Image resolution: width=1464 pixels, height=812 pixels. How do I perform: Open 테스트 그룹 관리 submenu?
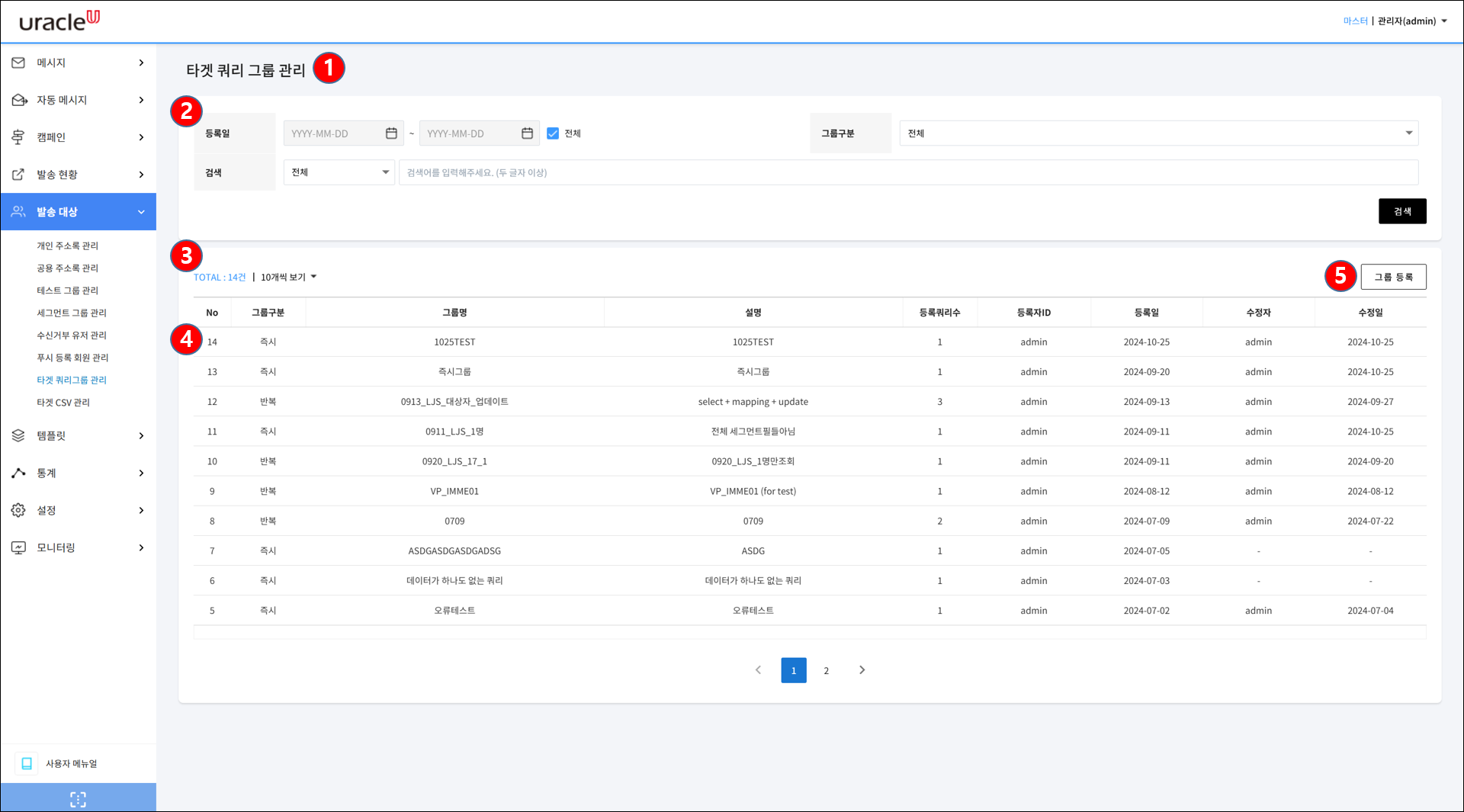click(68, 290)
